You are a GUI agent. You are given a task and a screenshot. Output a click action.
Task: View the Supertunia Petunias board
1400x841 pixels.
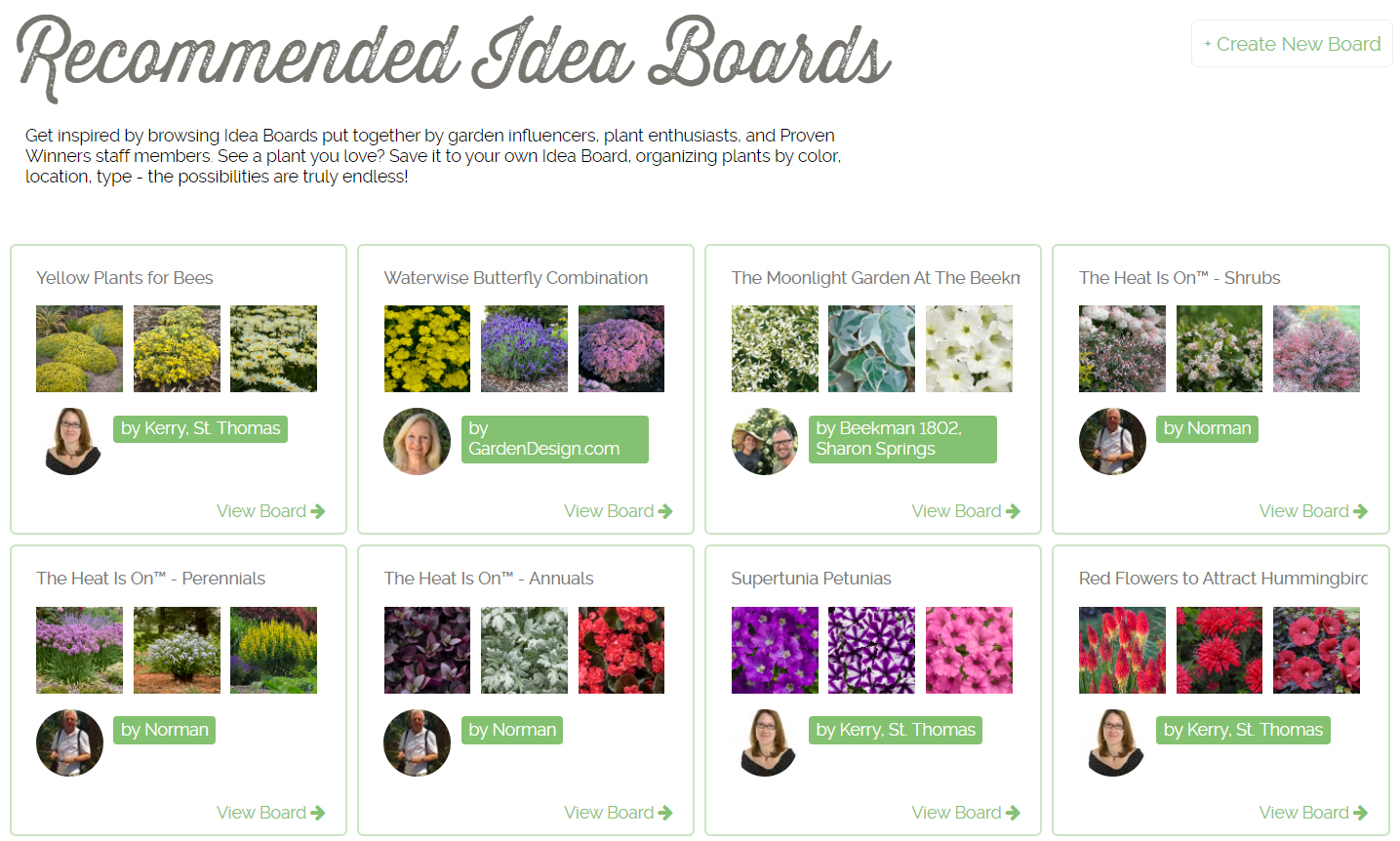click(x=966, y=812)
